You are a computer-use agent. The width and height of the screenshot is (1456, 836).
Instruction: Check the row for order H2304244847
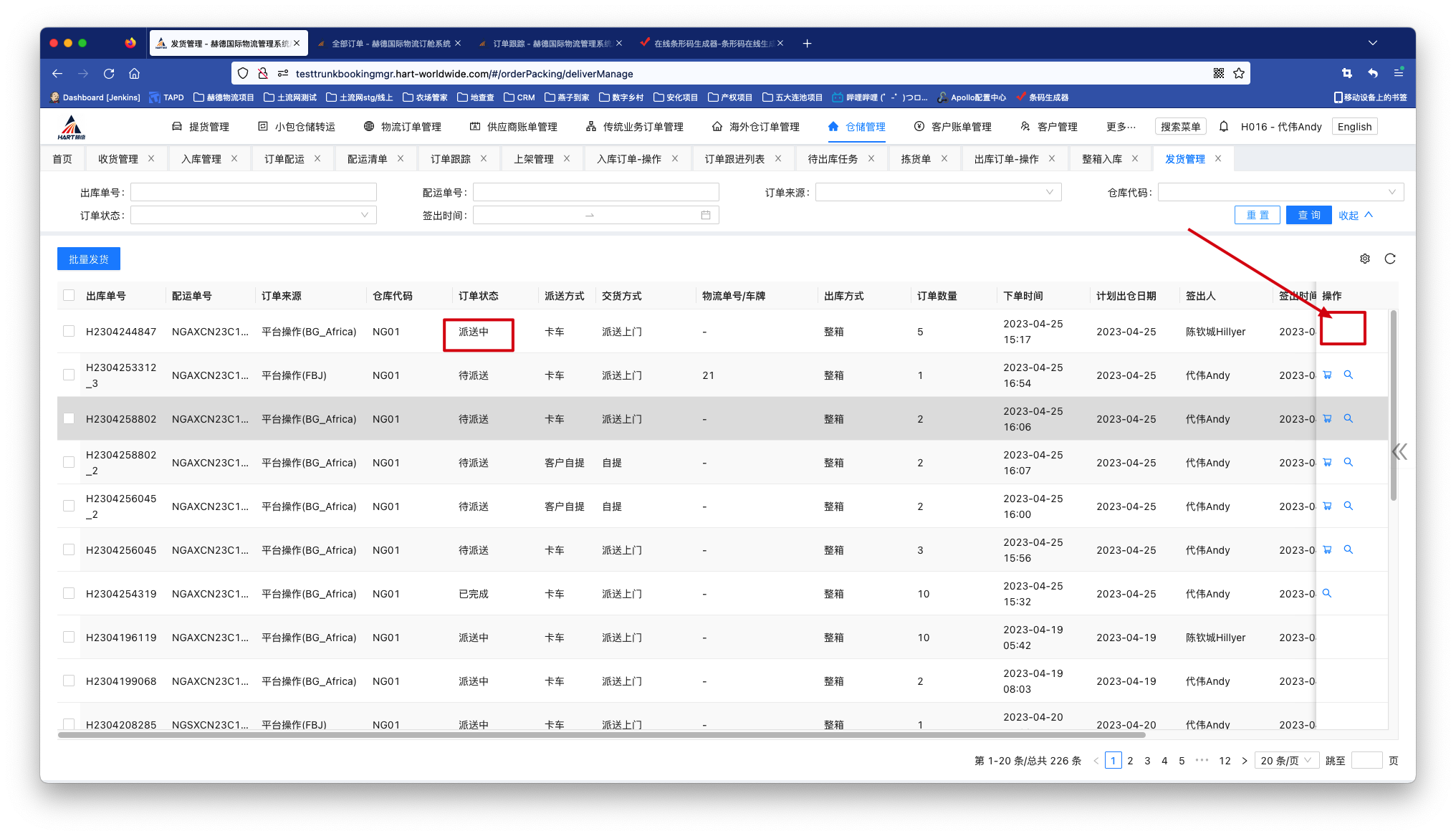[x=69, y=331]
